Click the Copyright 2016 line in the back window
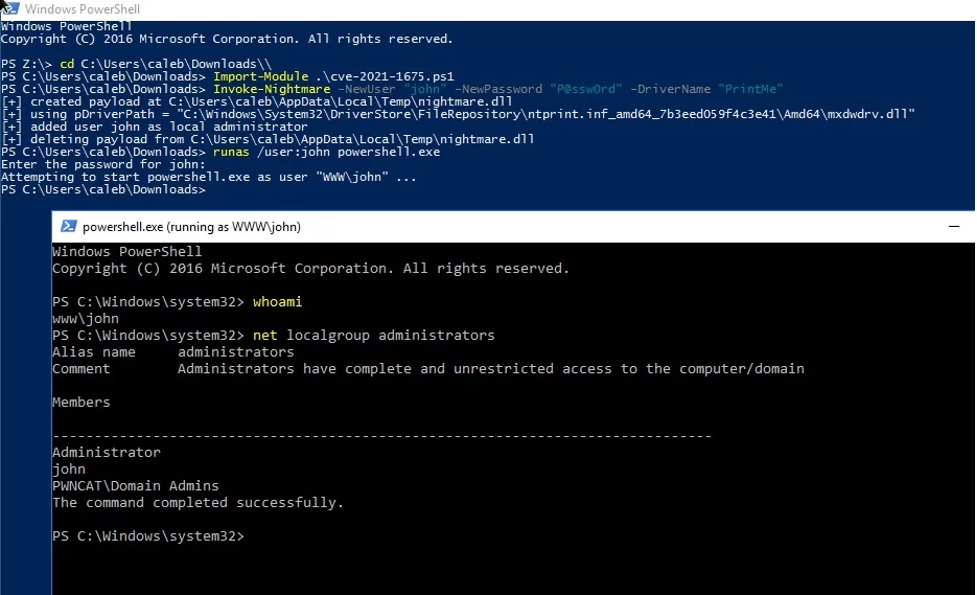The height and width of the screenshot is (595, 977). [x=227, y=39]
